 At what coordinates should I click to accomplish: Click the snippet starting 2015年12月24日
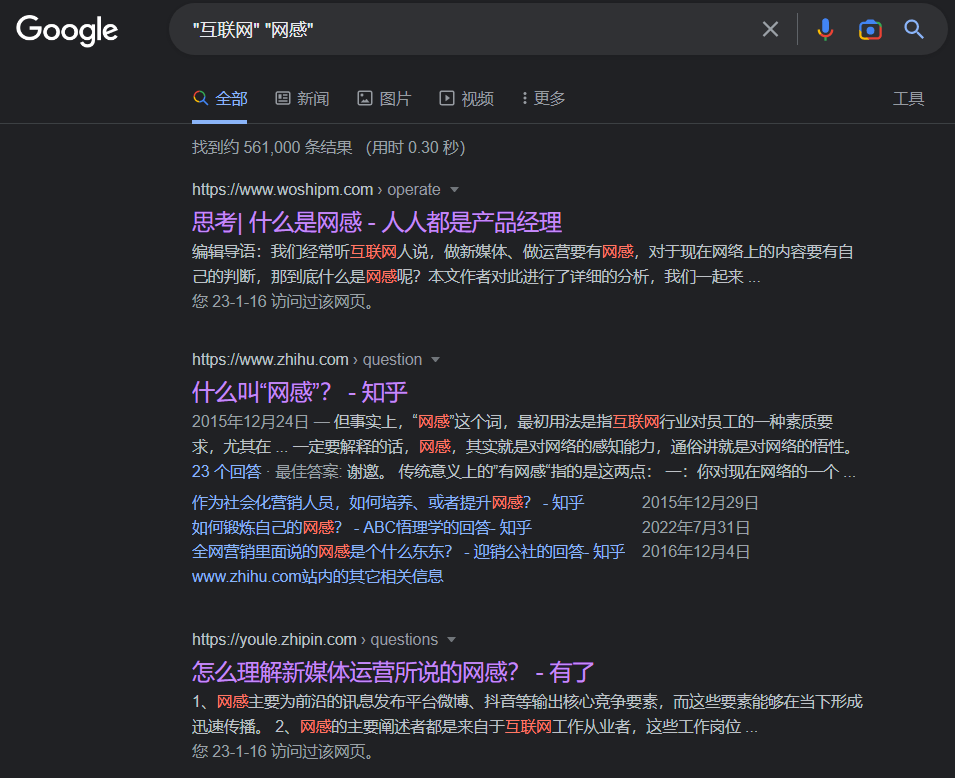click(x=523, y=434)
